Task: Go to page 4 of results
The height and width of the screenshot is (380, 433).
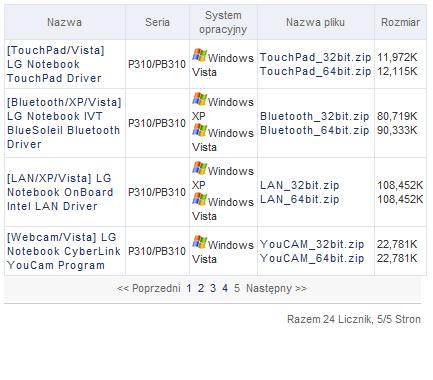Action: click(225, 288)
